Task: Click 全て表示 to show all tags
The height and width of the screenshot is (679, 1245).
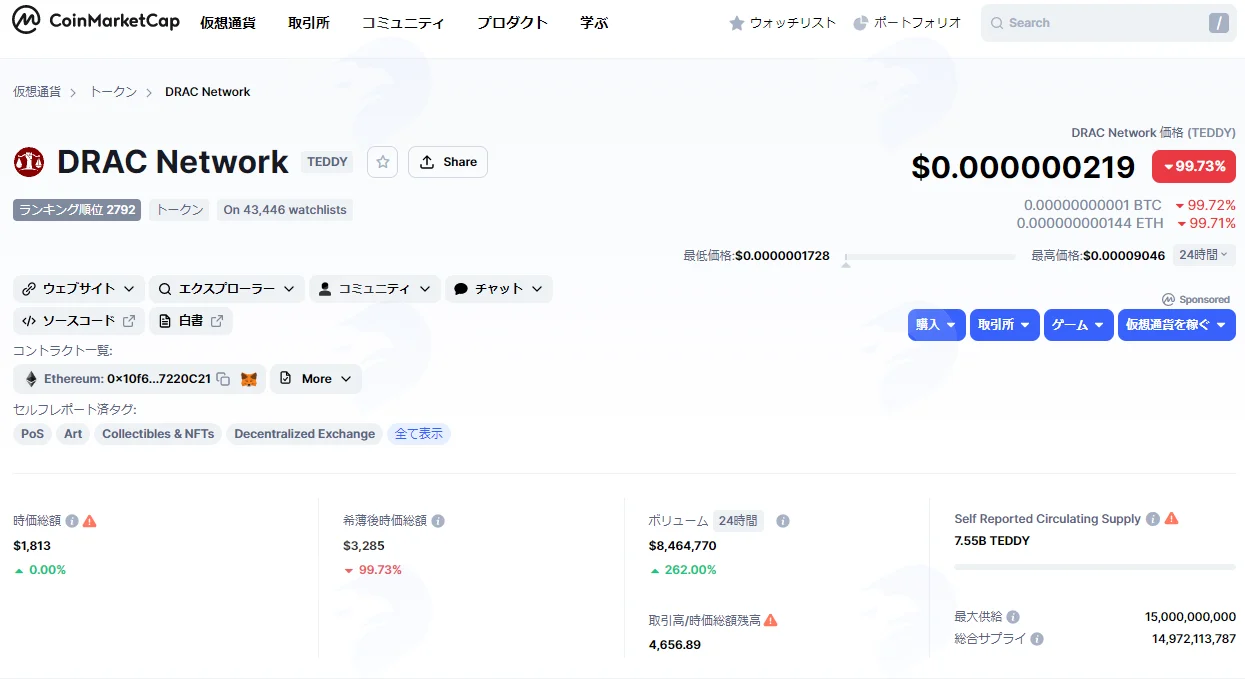Action: coord(419,434)
